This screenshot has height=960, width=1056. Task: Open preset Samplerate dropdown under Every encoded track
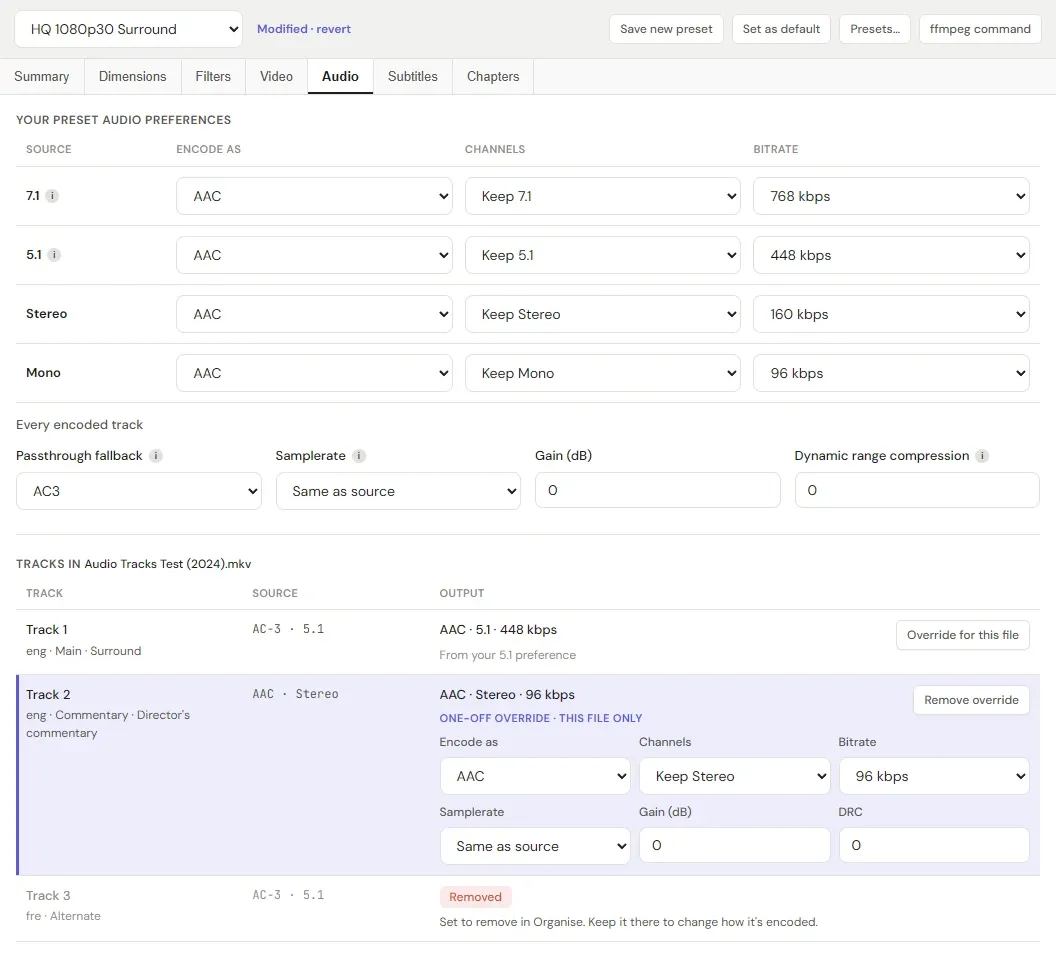[398, 491]
